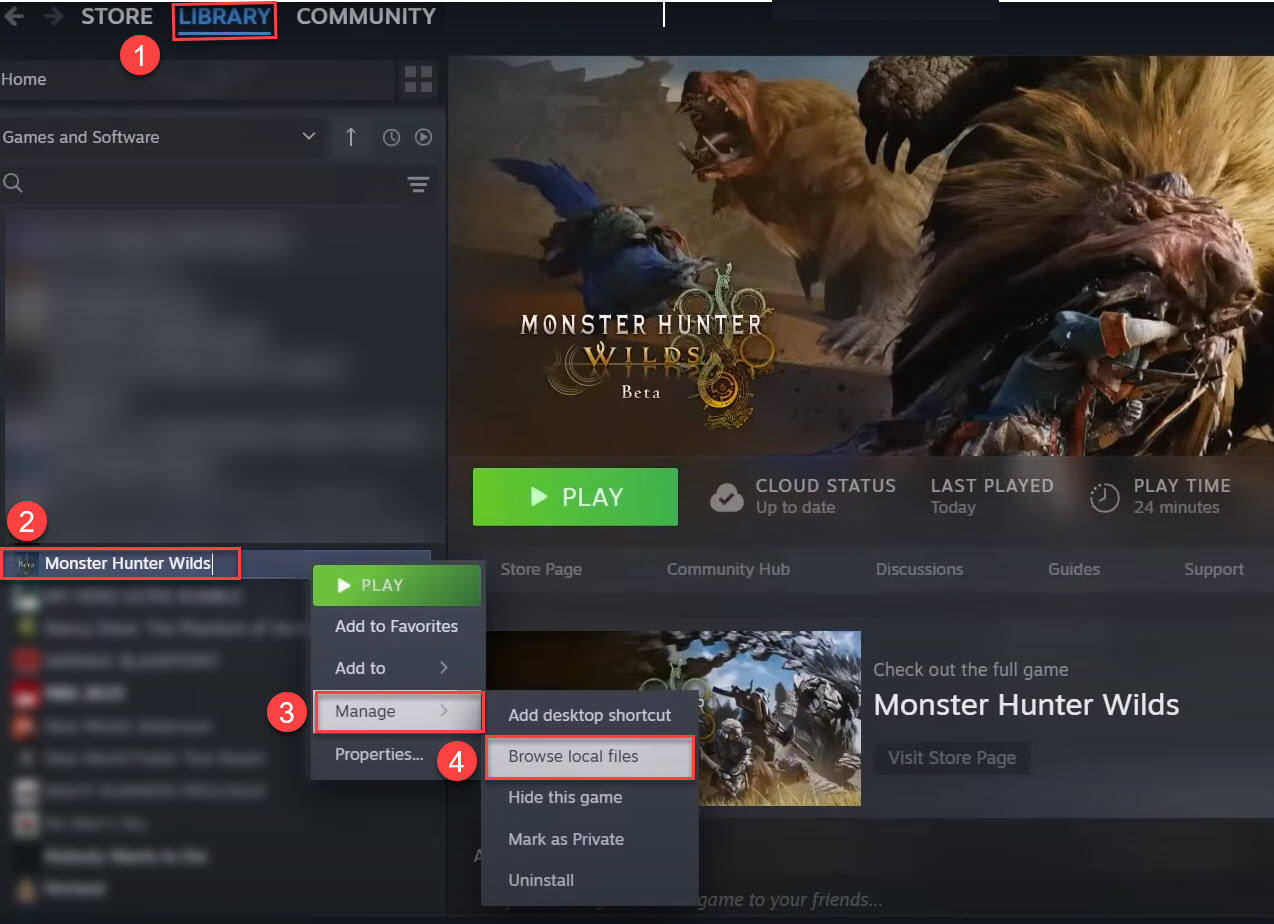This screenshot has width=1274, height=924.
Task: Choose Uninstall from the context menu
Action: click(541, 881)
